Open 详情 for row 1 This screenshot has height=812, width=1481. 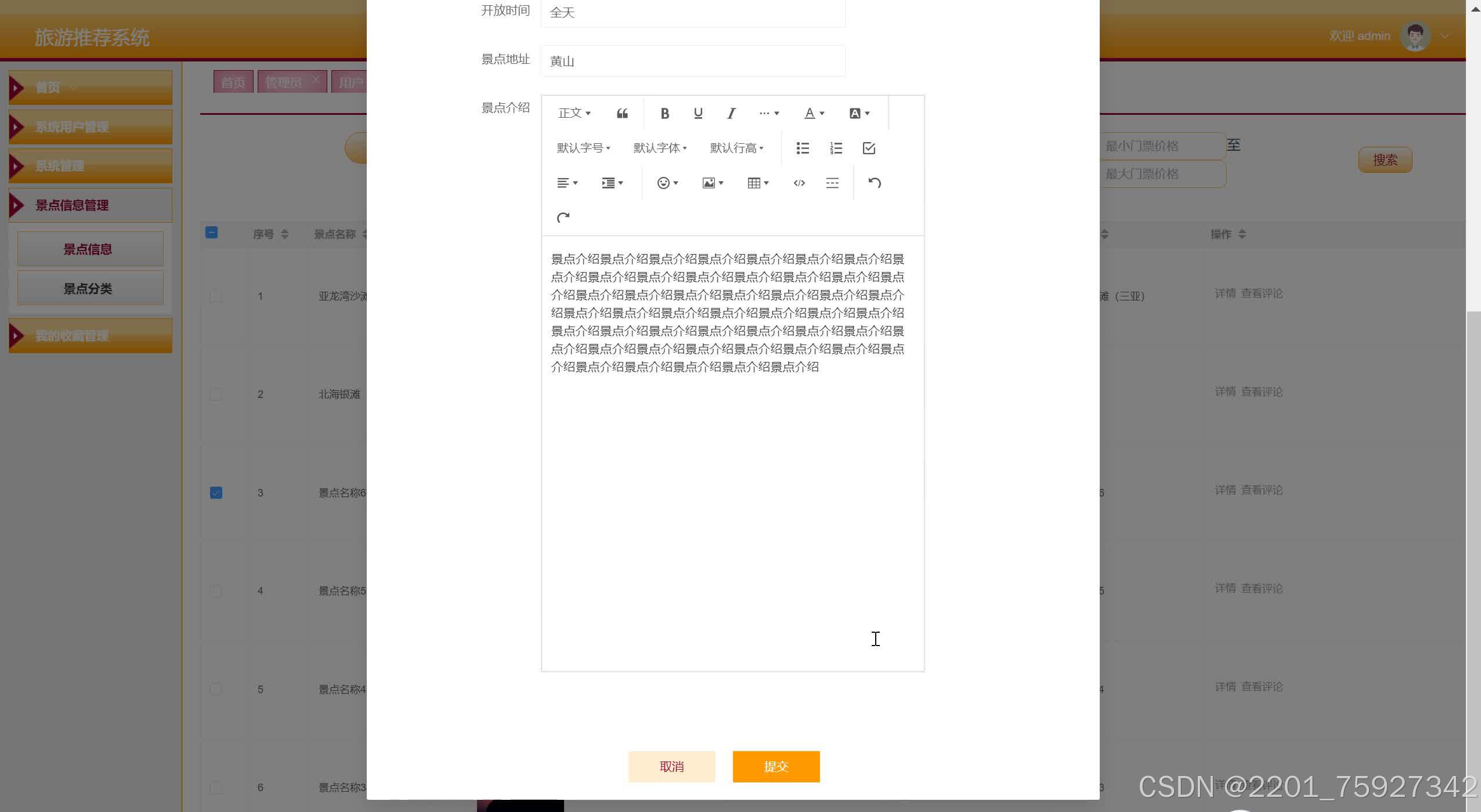(x=1225, y=293)
